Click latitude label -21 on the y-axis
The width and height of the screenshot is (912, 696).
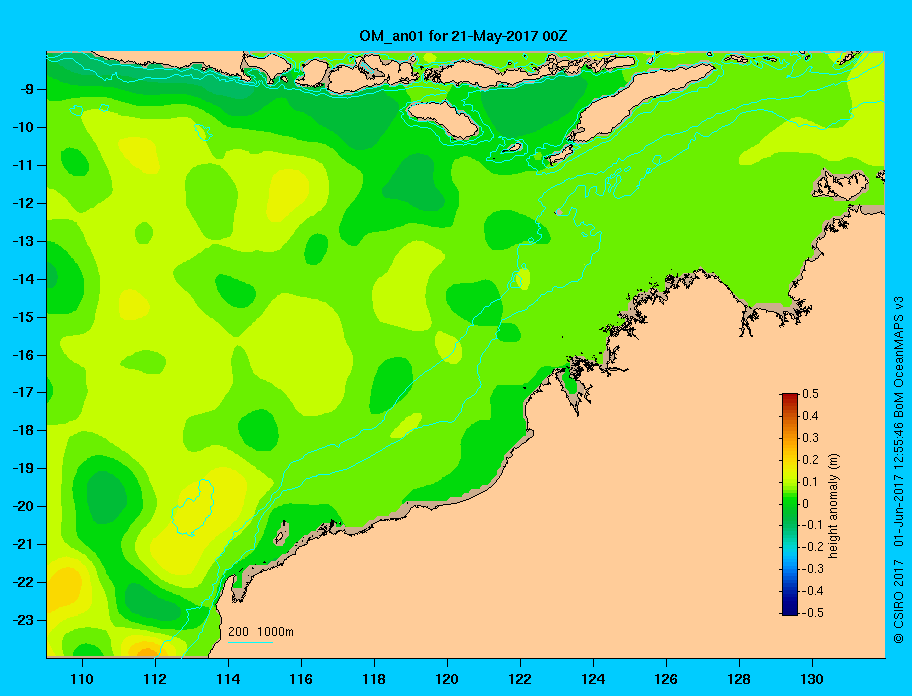[24, 544]
